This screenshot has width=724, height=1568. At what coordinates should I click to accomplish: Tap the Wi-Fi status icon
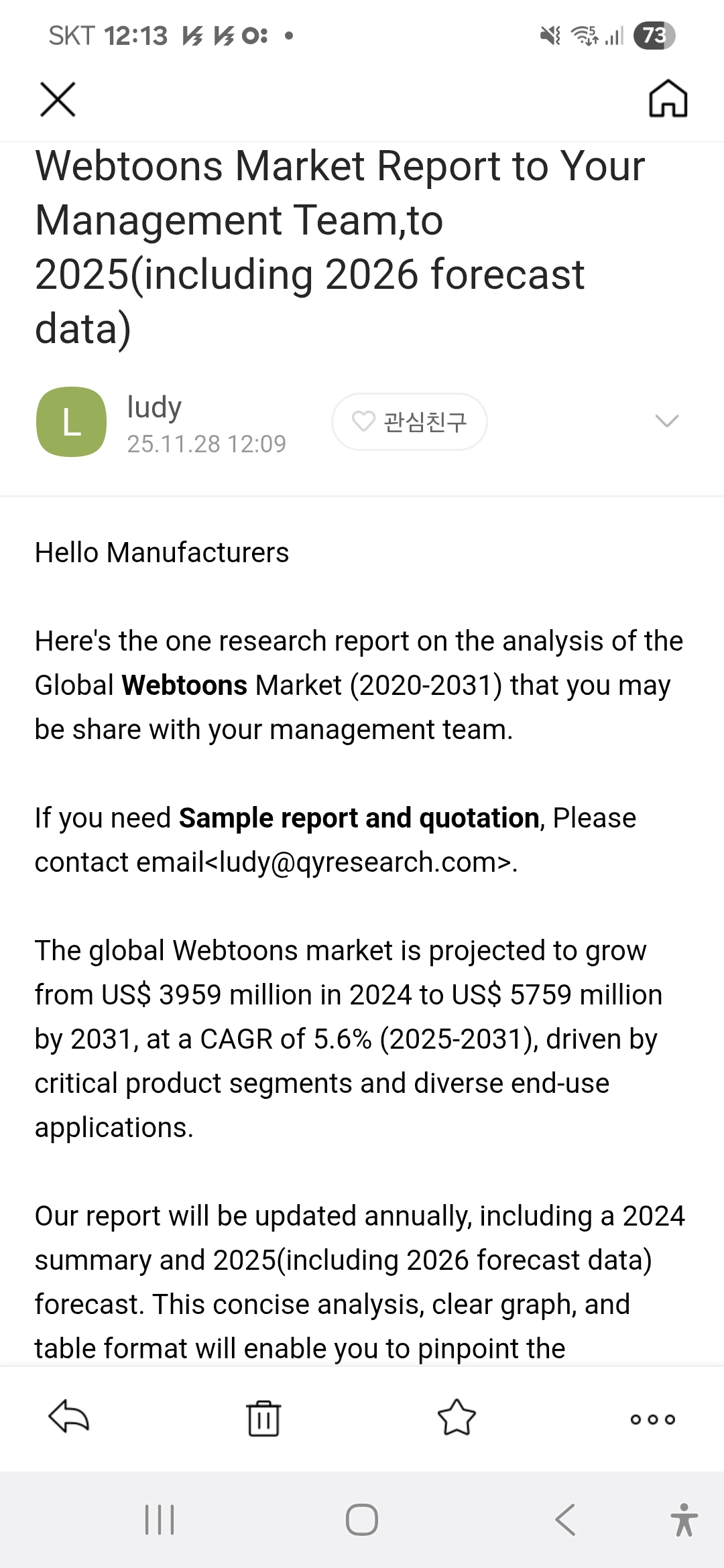pos(585,36)
